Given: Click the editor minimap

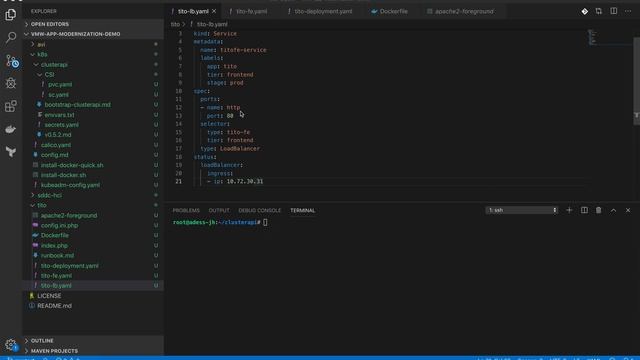Looking at the screenshot, I should [x=610, y=37].
